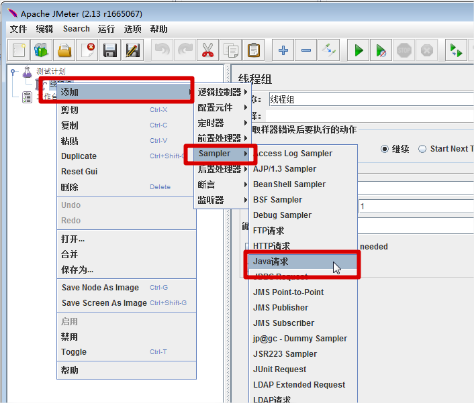Viewport: 474px width, 404px height.
Task: Expand the 监听器 submenu
Action: pos(222,200)
